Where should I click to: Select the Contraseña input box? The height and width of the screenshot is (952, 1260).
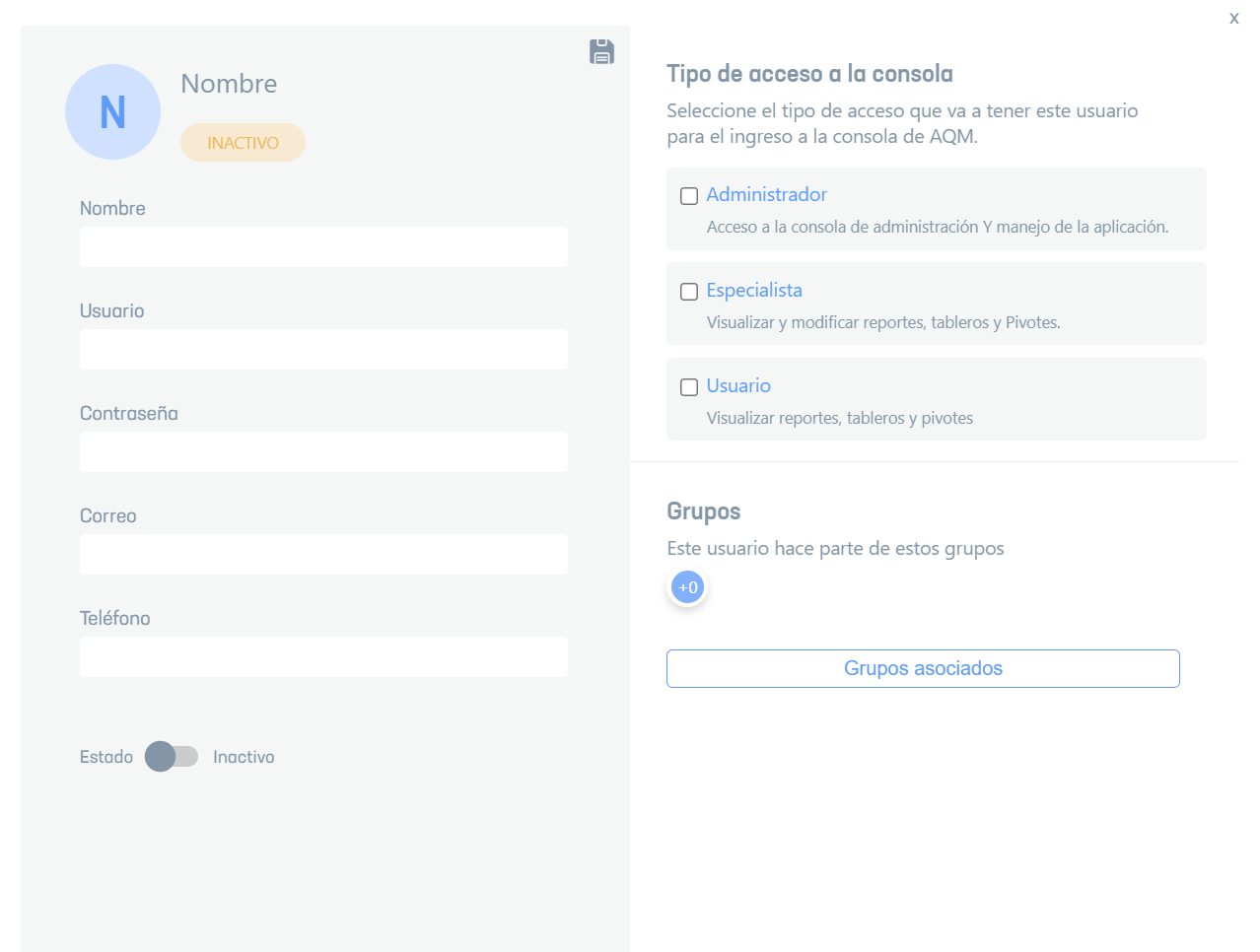coord(323,452)
